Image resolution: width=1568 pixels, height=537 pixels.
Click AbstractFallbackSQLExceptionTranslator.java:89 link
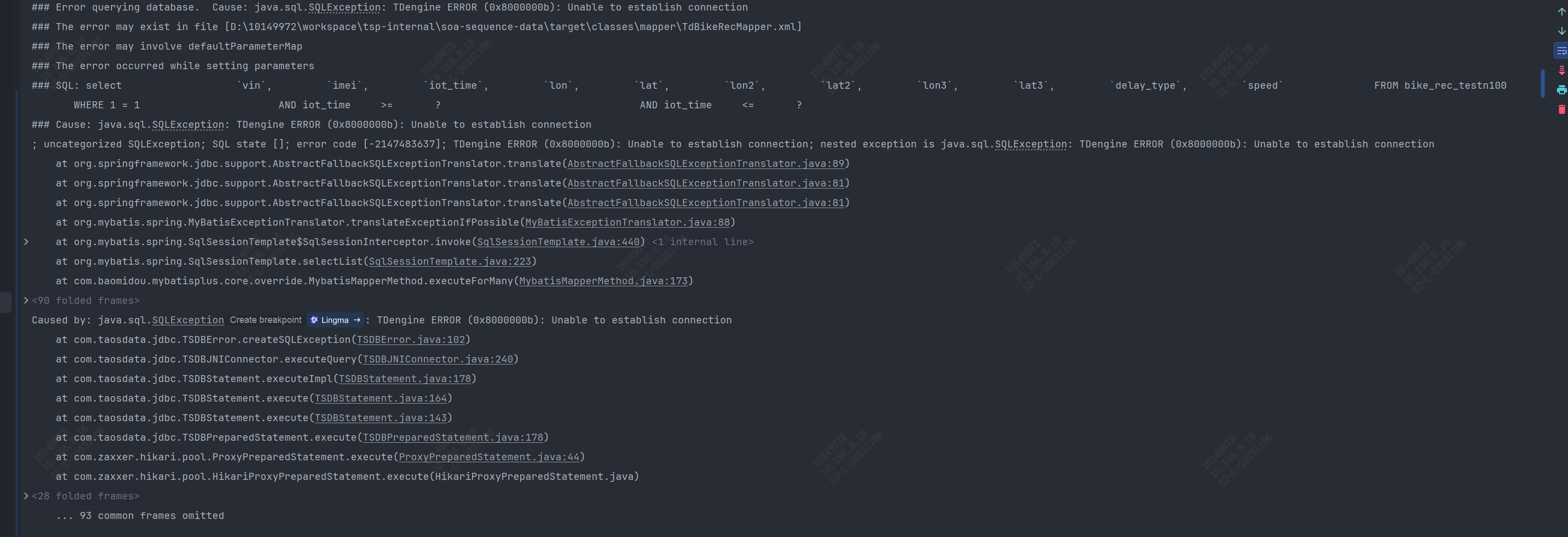705,163
